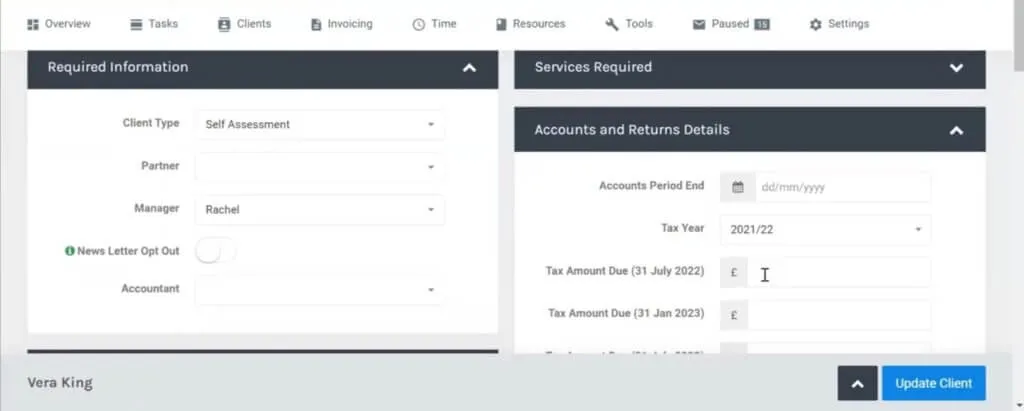The height and width of the screenshot is (411, 1024).
Task: Click the Invoicing document icon
Action: (x=316, y=25)
